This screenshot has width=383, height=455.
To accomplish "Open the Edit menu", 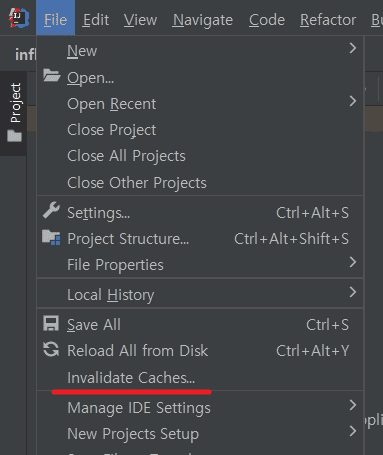I will click(x=96, y=20).
